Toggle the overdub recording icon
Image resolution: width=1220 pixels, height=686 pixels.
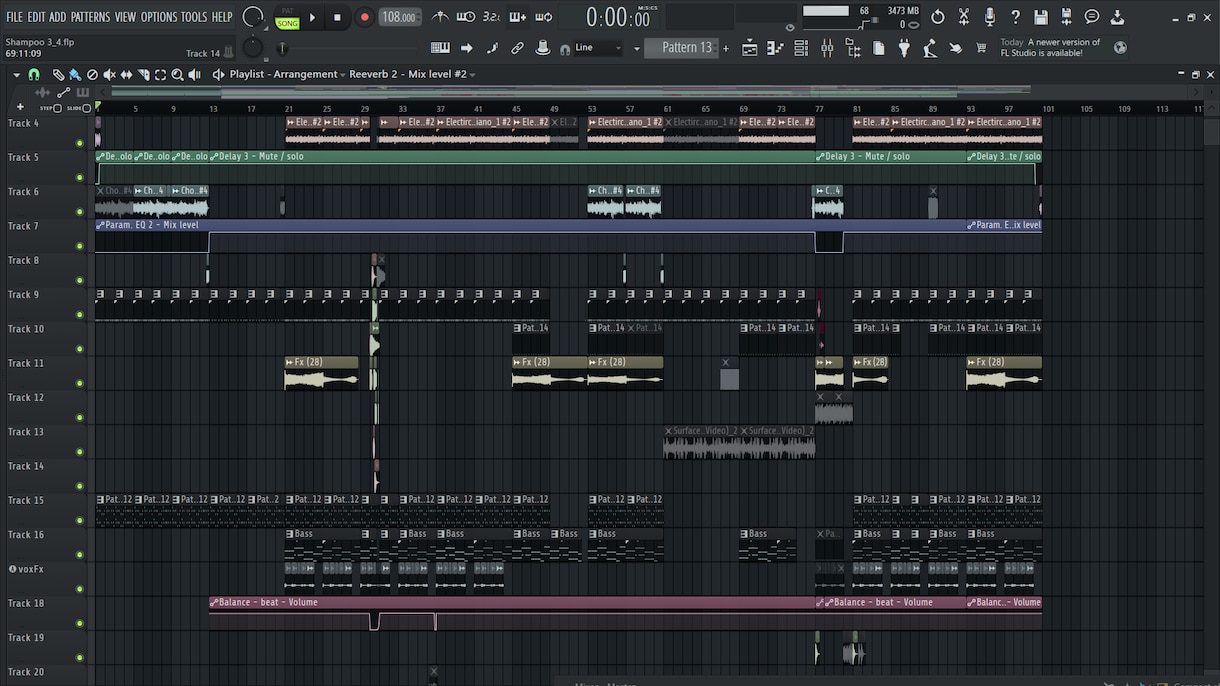(x=517, y=17)
